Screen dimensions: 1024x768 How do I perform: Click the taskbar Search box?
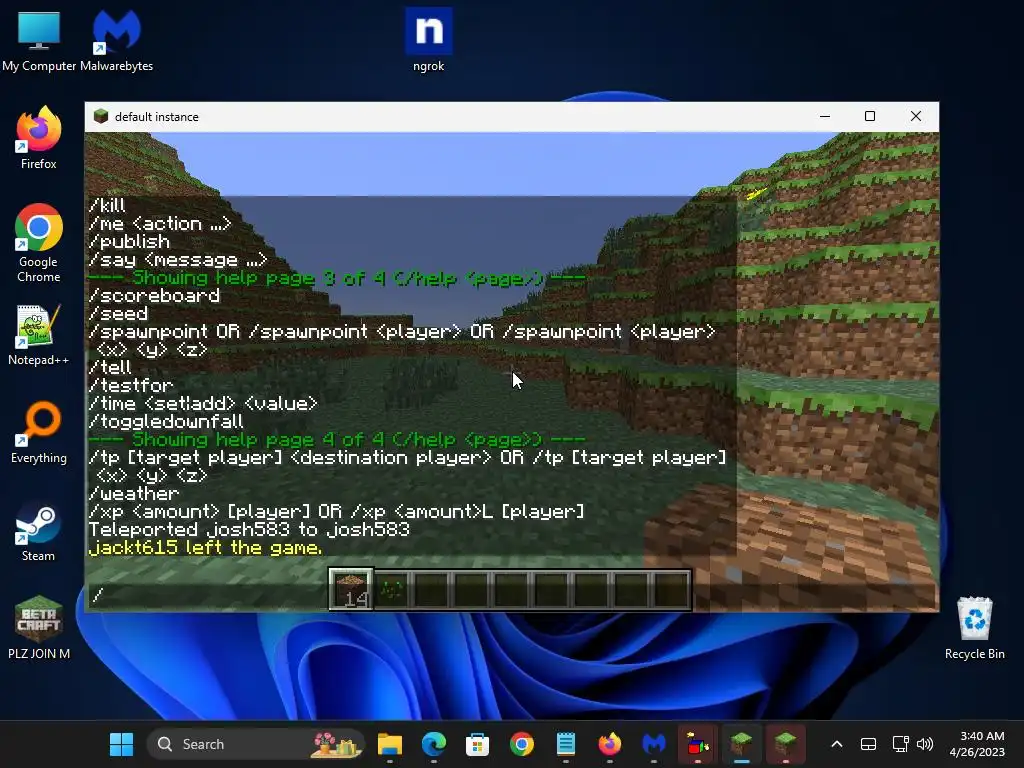pos(255,744)
